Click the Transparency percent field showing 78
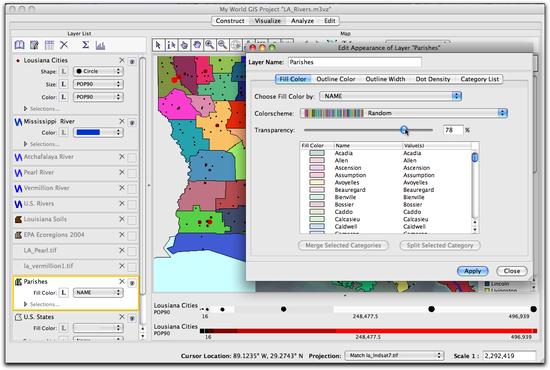550x370 pixels. [453, 130]
